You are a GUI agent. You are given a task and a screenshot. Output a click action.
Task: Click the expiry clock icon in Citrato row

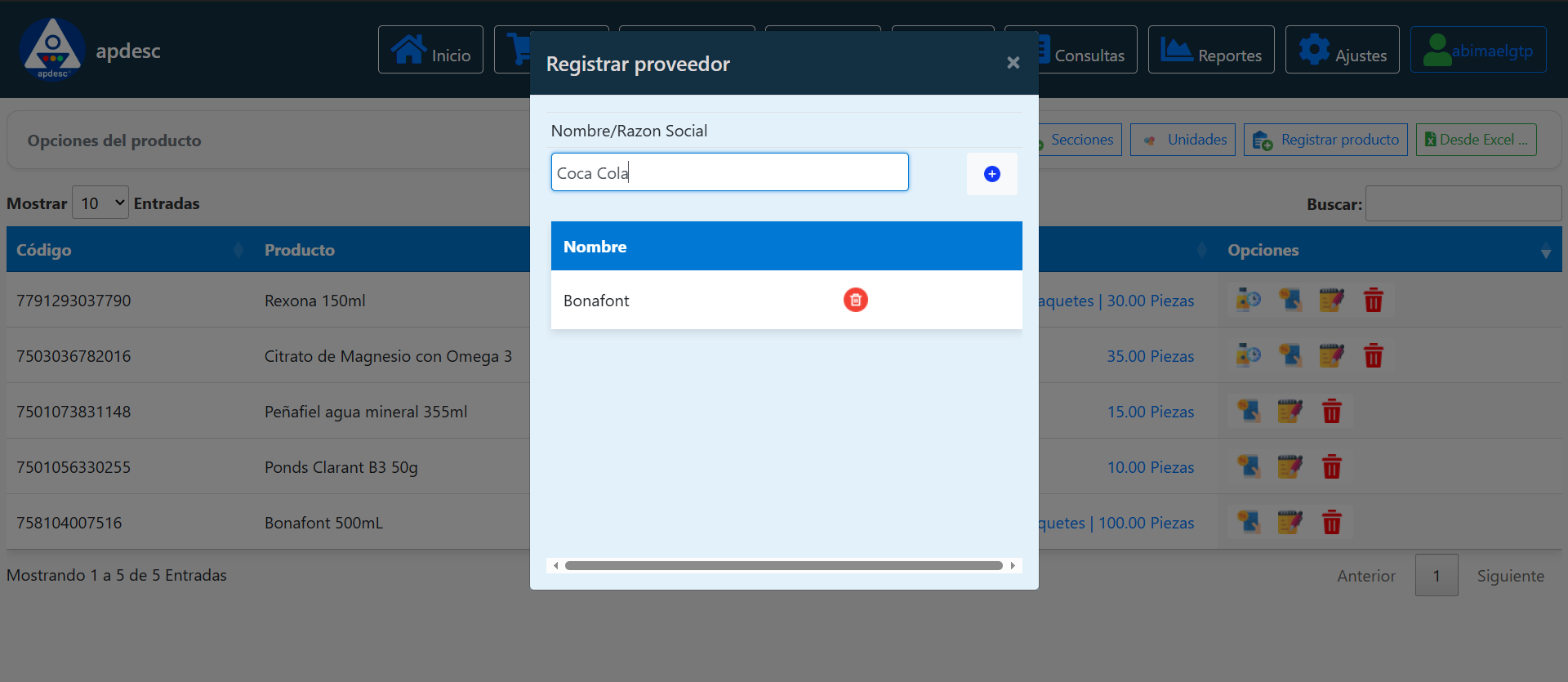tap(1248, 356)
